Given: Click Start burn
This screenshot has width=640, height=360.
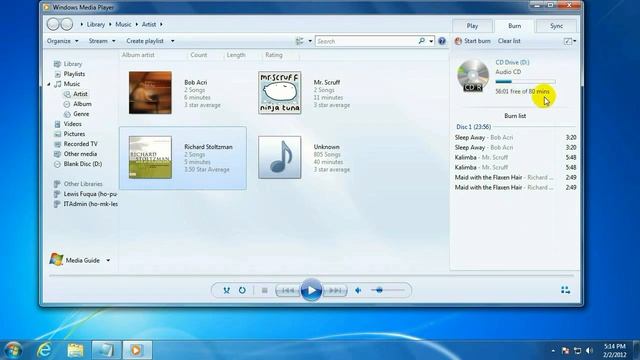Looking at the screenshot, I should (473, 41).
